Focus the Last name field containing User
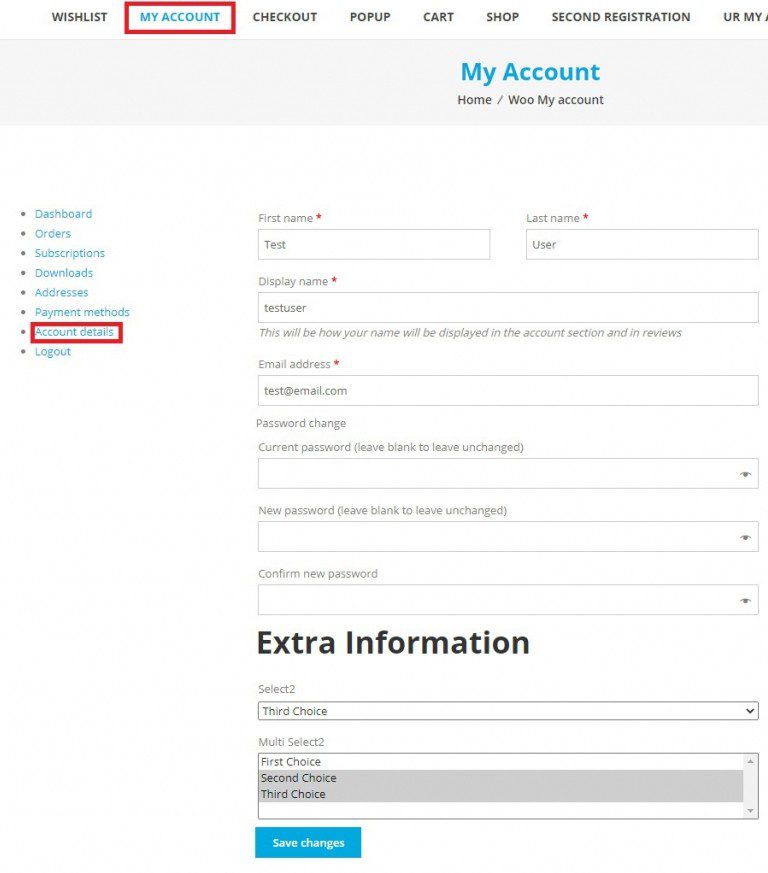 coord(642,244)
